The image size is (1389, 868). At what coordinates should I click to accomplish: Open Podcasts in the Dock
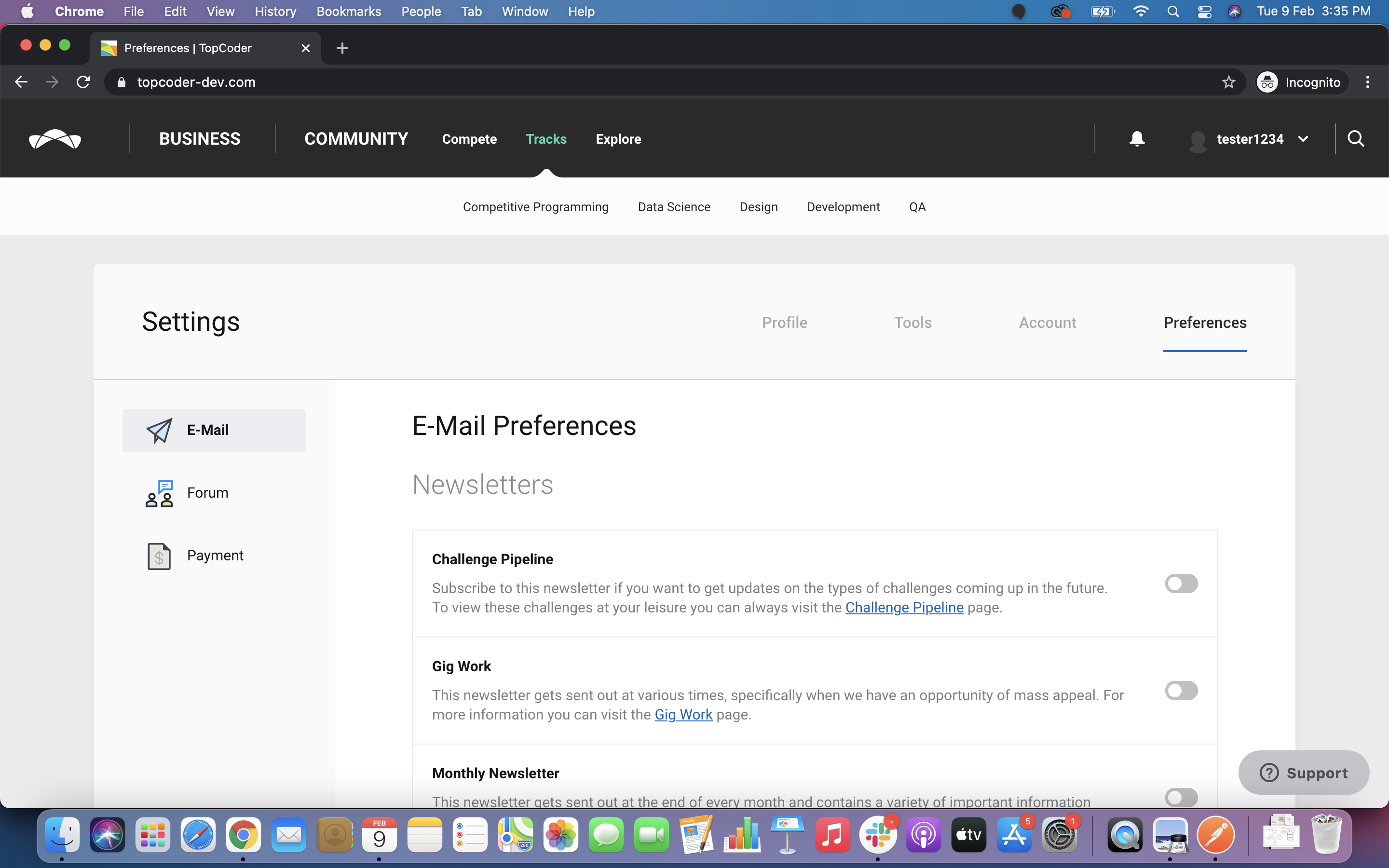click(923, 835)
